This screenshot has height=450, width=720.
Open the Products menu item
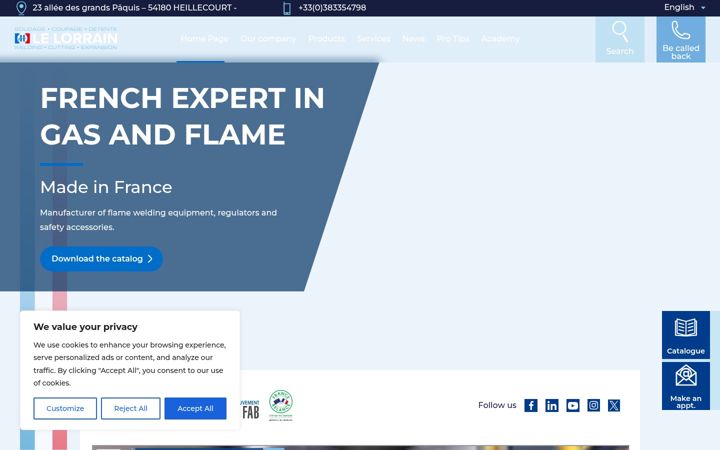click(326, 39)
